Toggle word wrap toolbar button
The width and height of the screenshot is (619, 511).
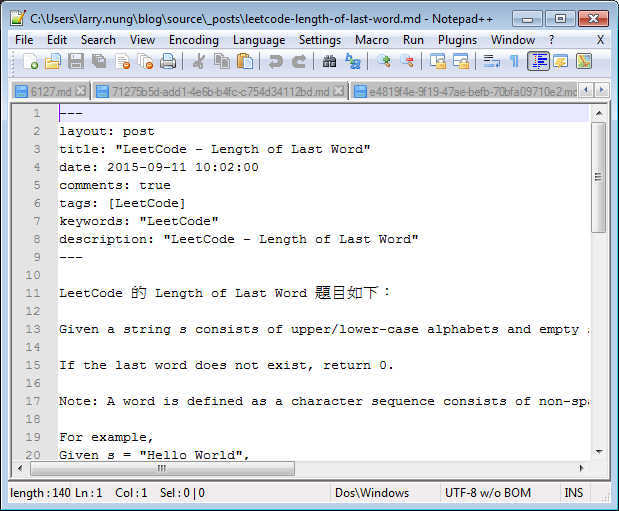(491, 62)
